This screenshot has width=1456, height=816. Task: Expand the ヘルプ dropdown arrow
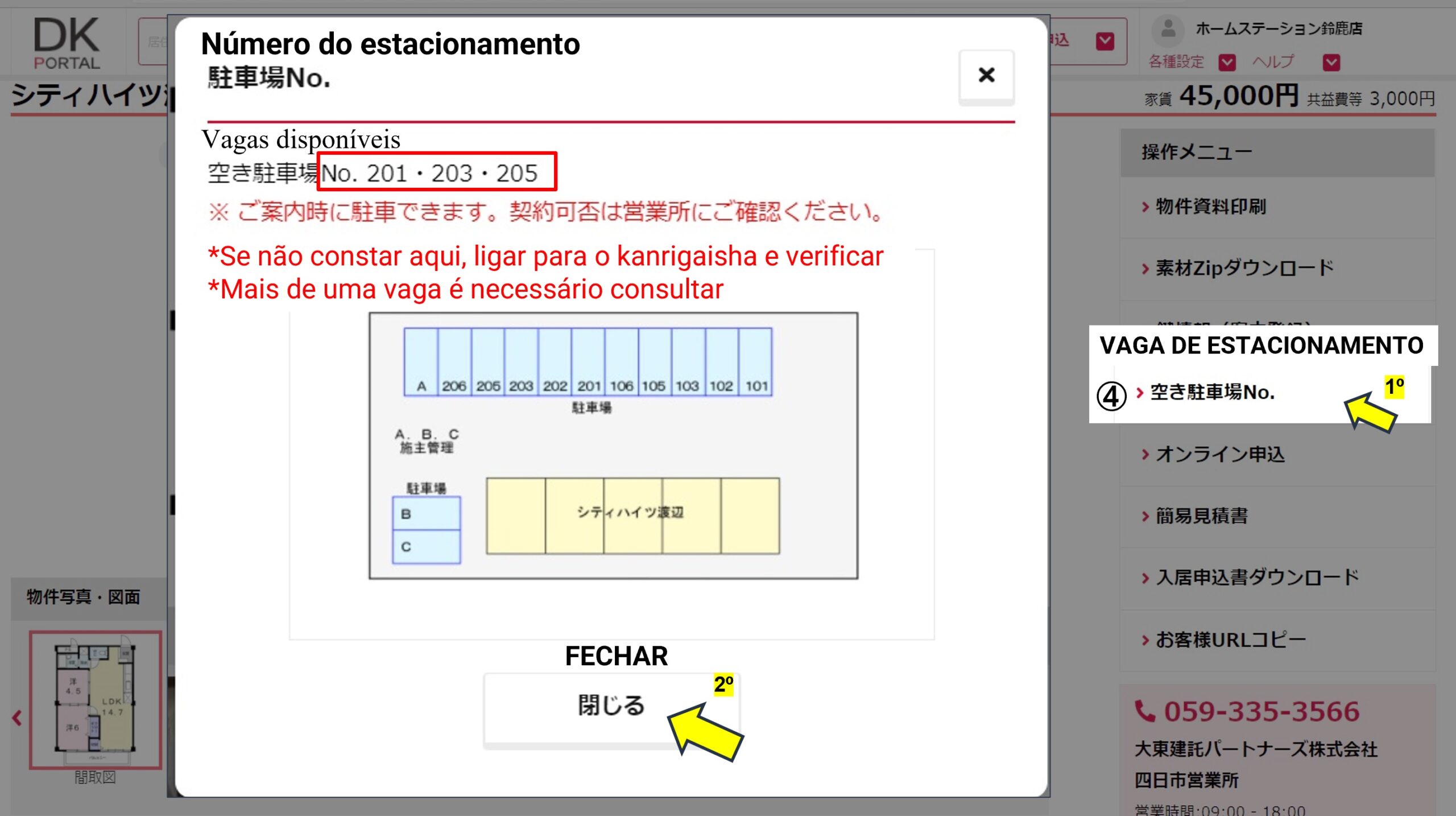(1331, 62)
